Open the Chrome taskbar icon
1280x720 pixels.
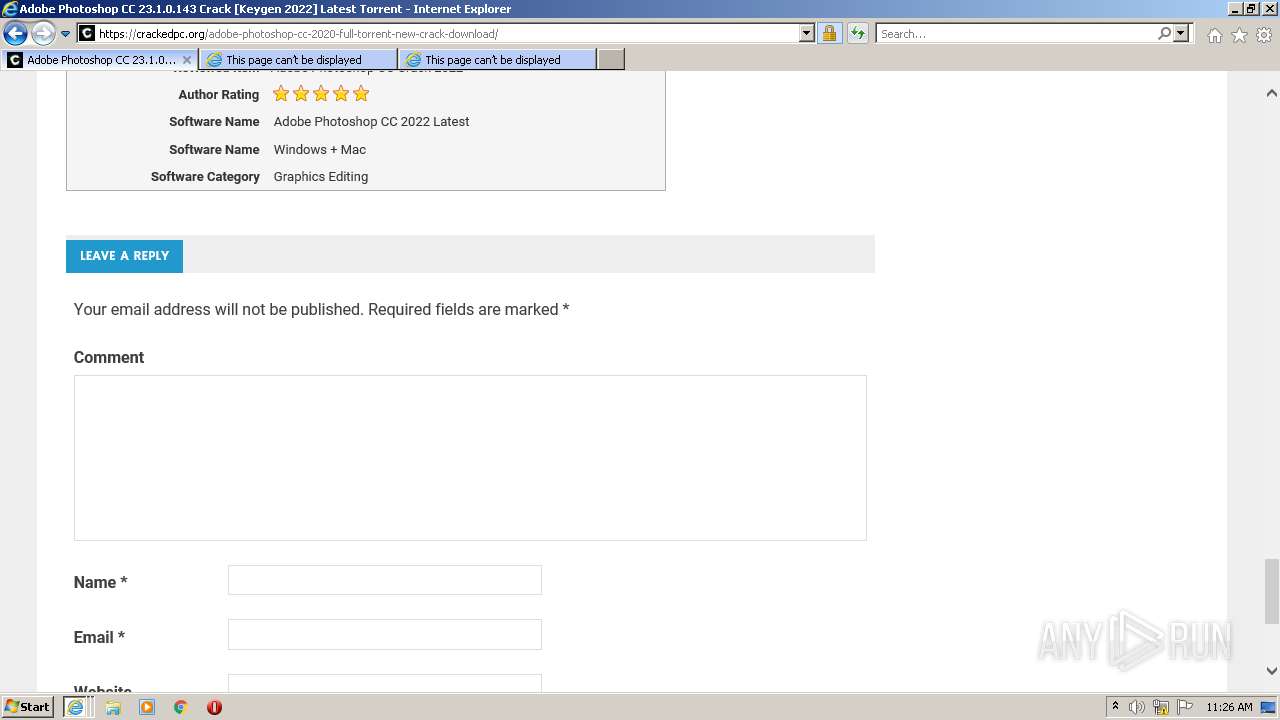181,707
